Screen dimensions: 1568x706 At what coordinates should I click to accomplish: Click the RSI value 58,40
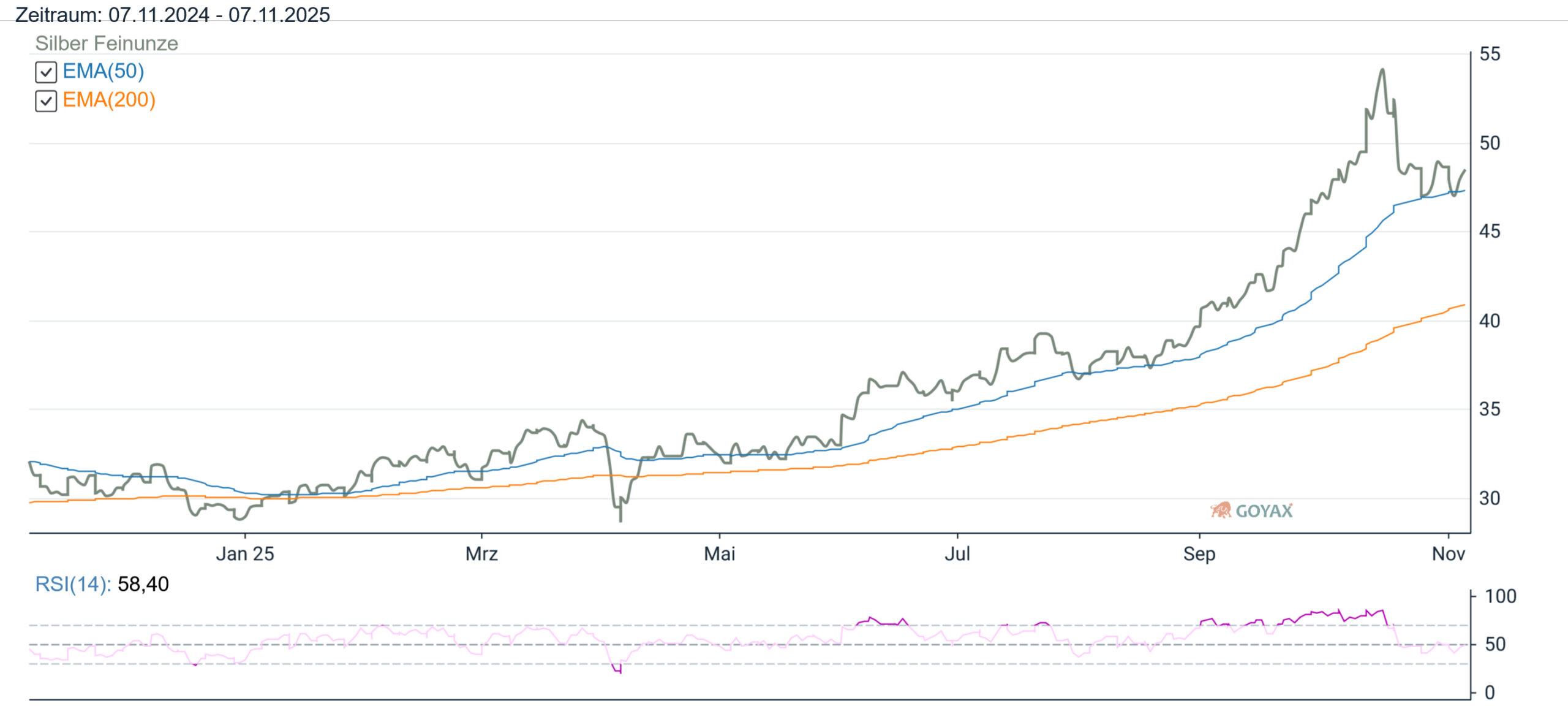coord(143,584)
